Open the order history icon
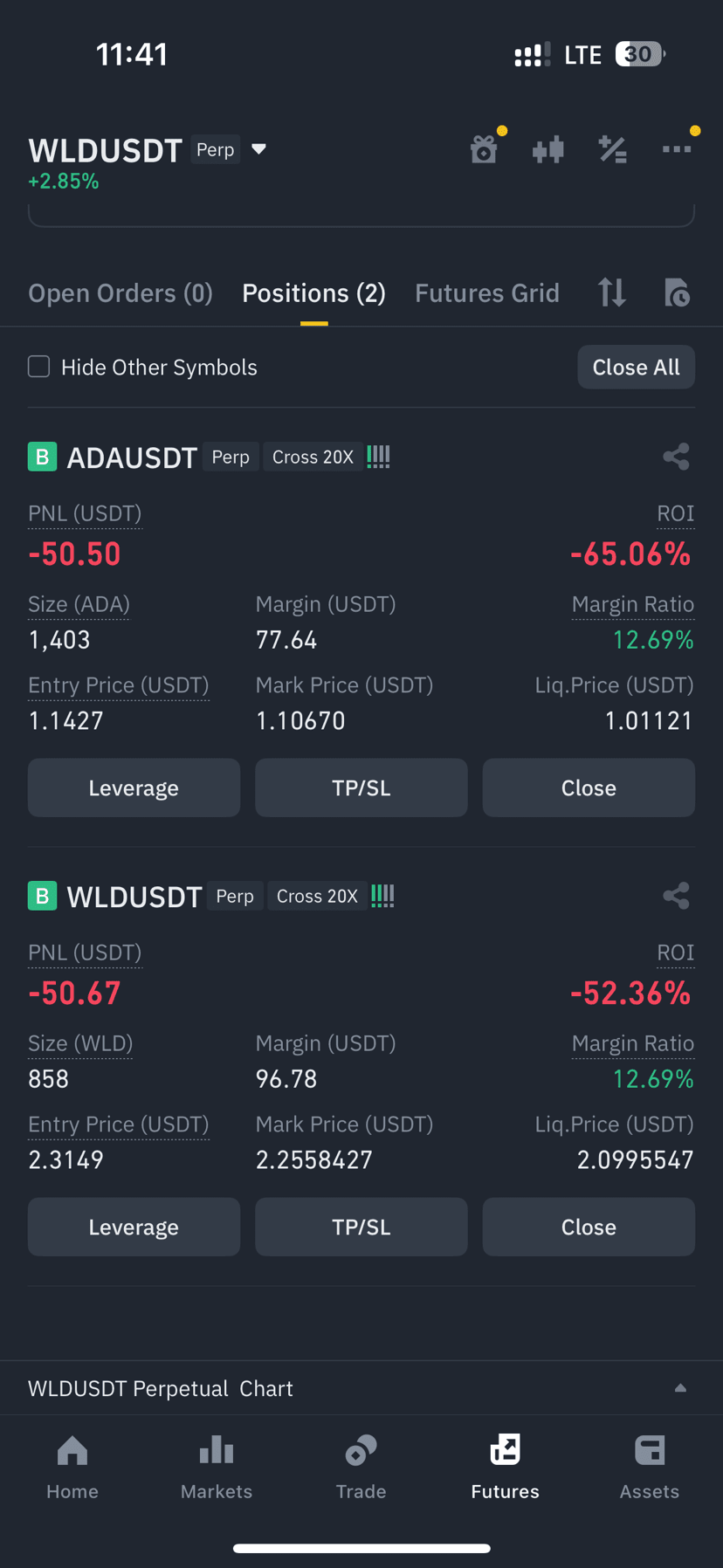 coord(677,292)
